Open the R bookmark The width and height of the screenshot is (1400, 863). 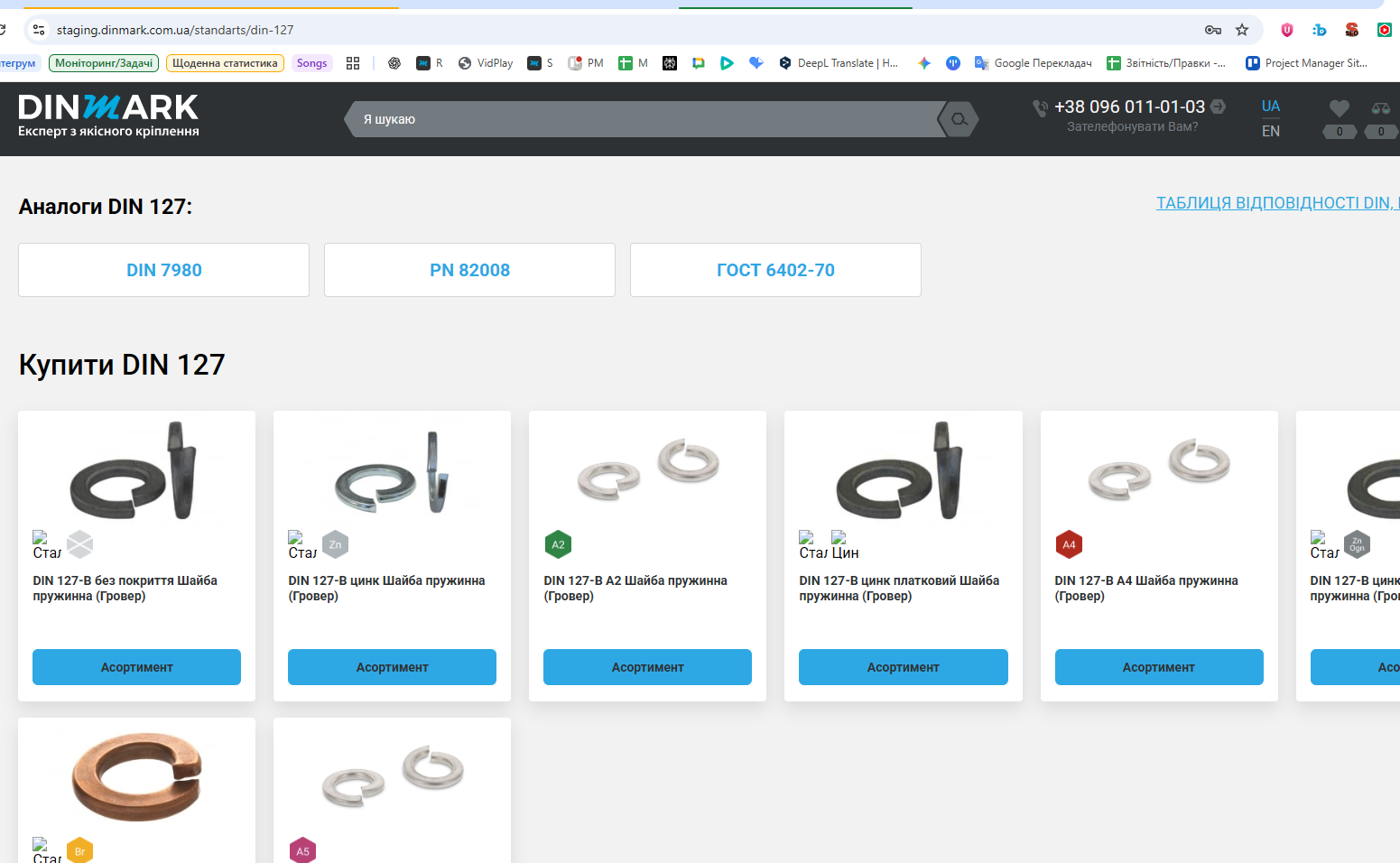click(430, 63)
